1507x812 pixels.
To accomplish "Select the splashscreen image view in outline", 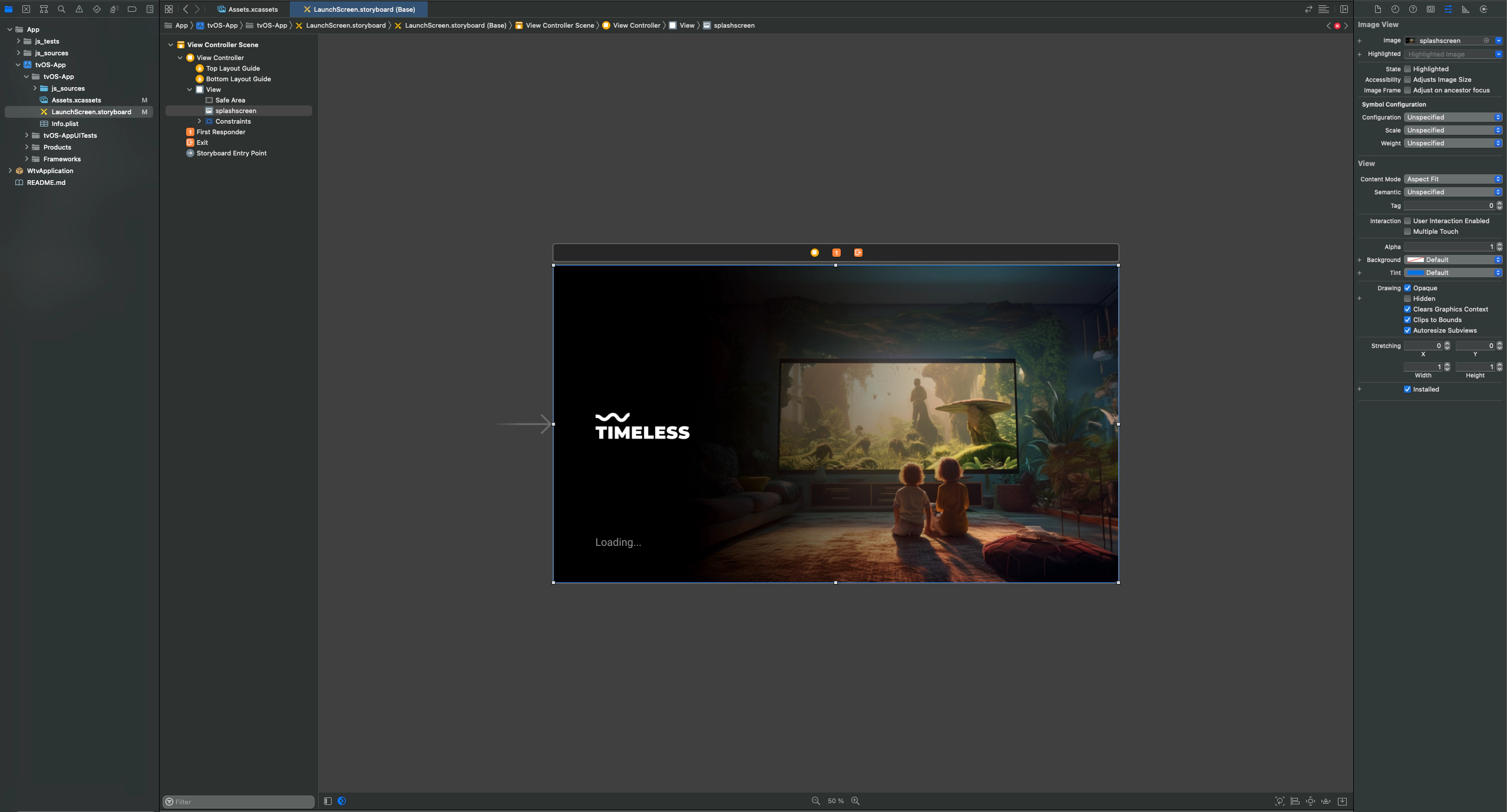I will click(x=236, y=110).
